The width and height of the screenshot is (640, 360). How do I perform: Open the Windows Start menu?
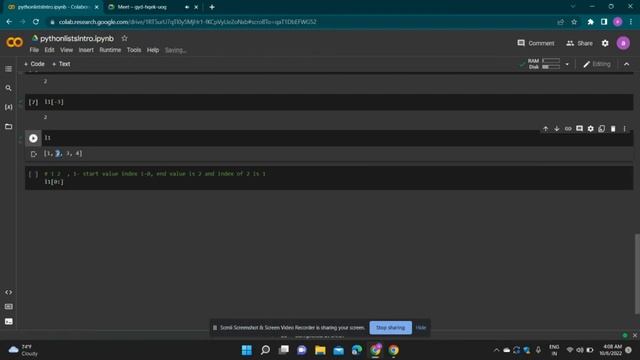coord(247,350)
